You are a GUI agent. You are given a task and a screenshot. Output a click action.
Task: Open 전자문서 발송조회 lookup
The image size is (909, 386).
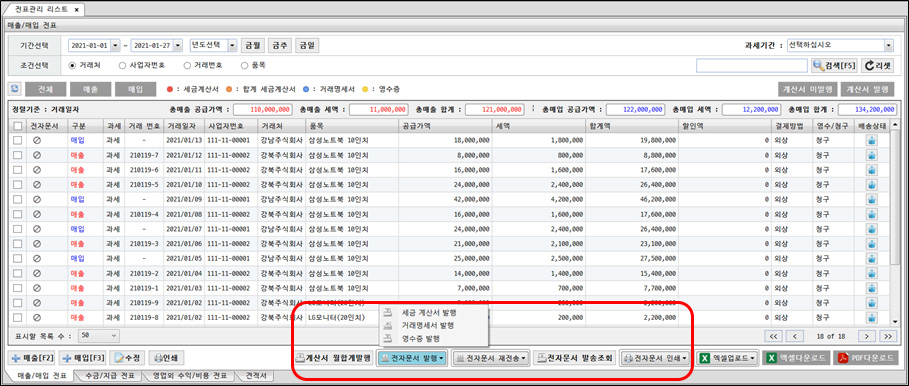575,358
